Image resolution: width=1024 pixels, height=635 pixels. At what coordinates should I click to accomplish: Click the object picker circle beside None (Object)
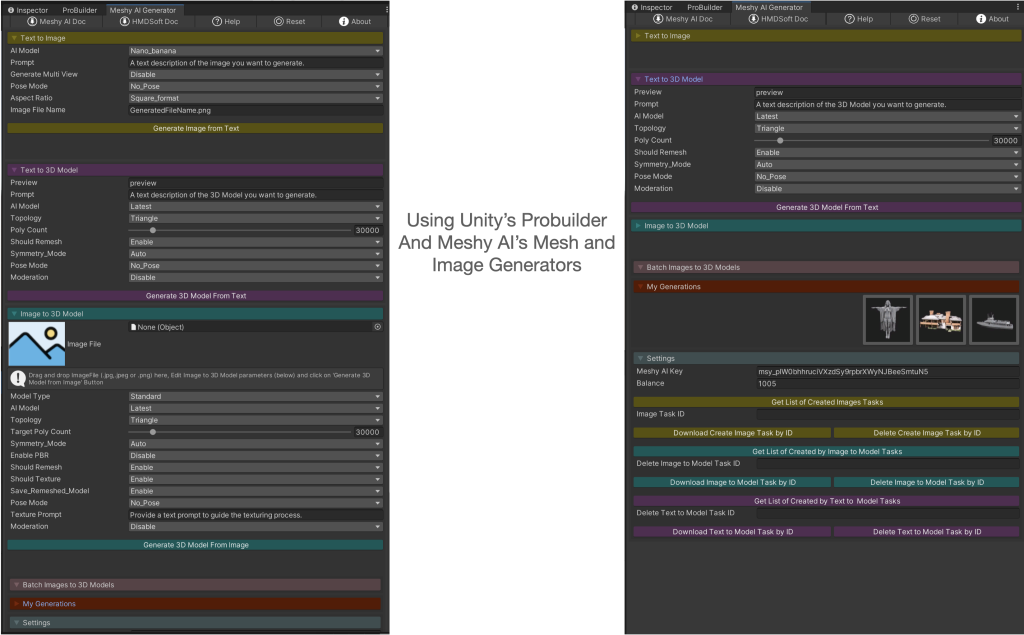[x=377, y=327]
